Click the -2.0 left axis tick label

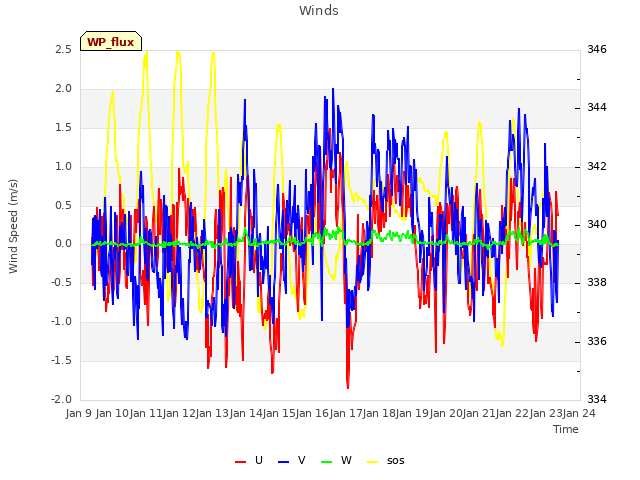pos(61,399)
